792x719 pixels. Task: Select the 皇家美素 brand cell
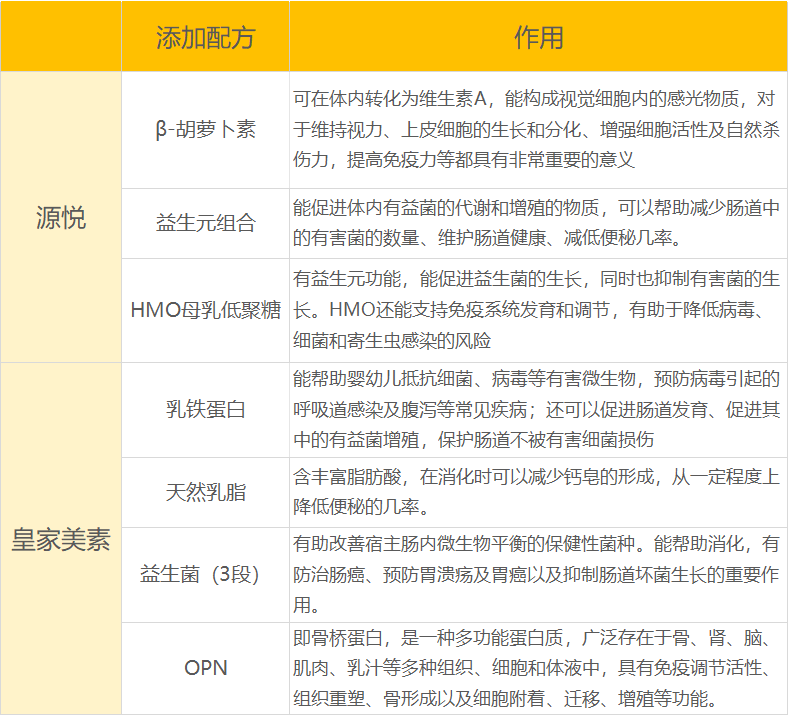click(60, 540)
